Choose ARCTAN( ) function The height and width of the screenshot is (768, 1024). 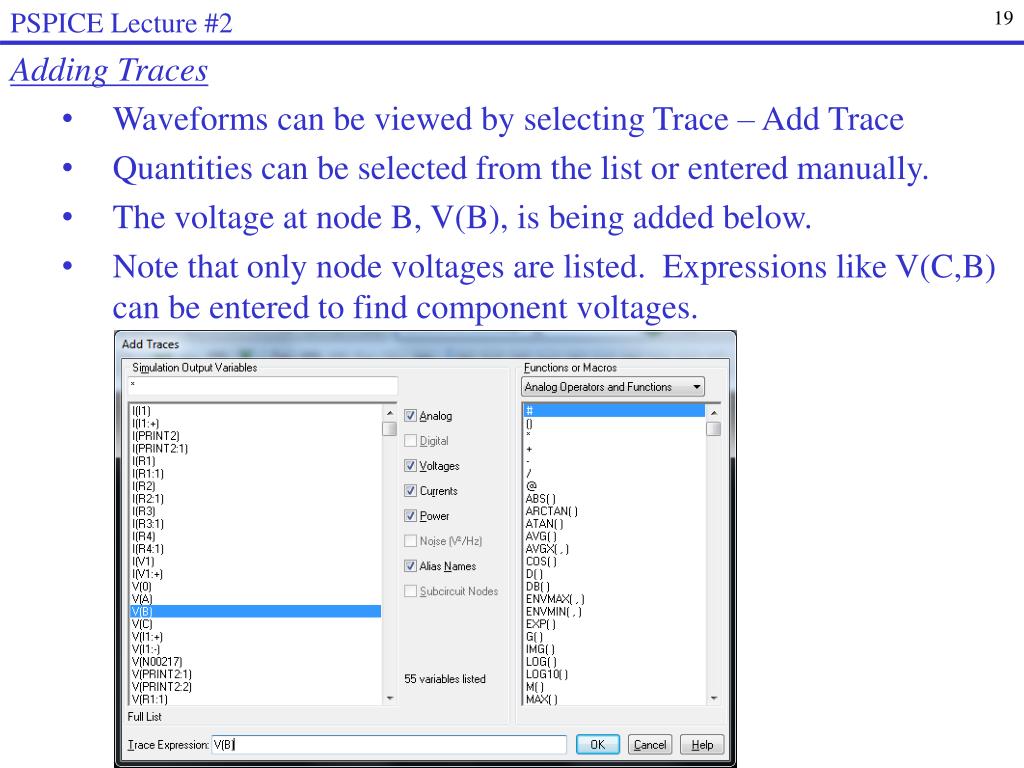[552, 511]
